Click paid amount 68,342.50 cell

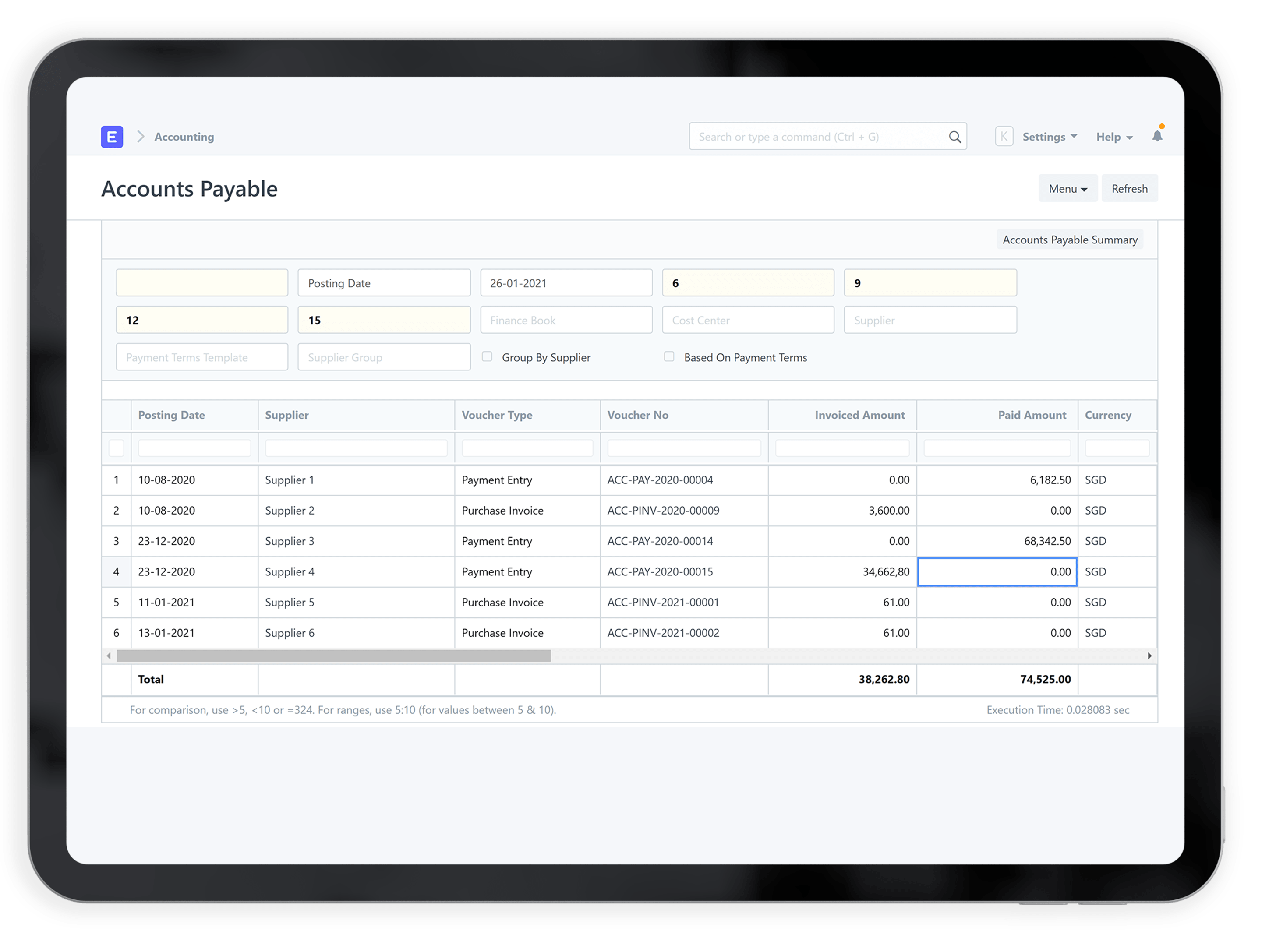997,541
